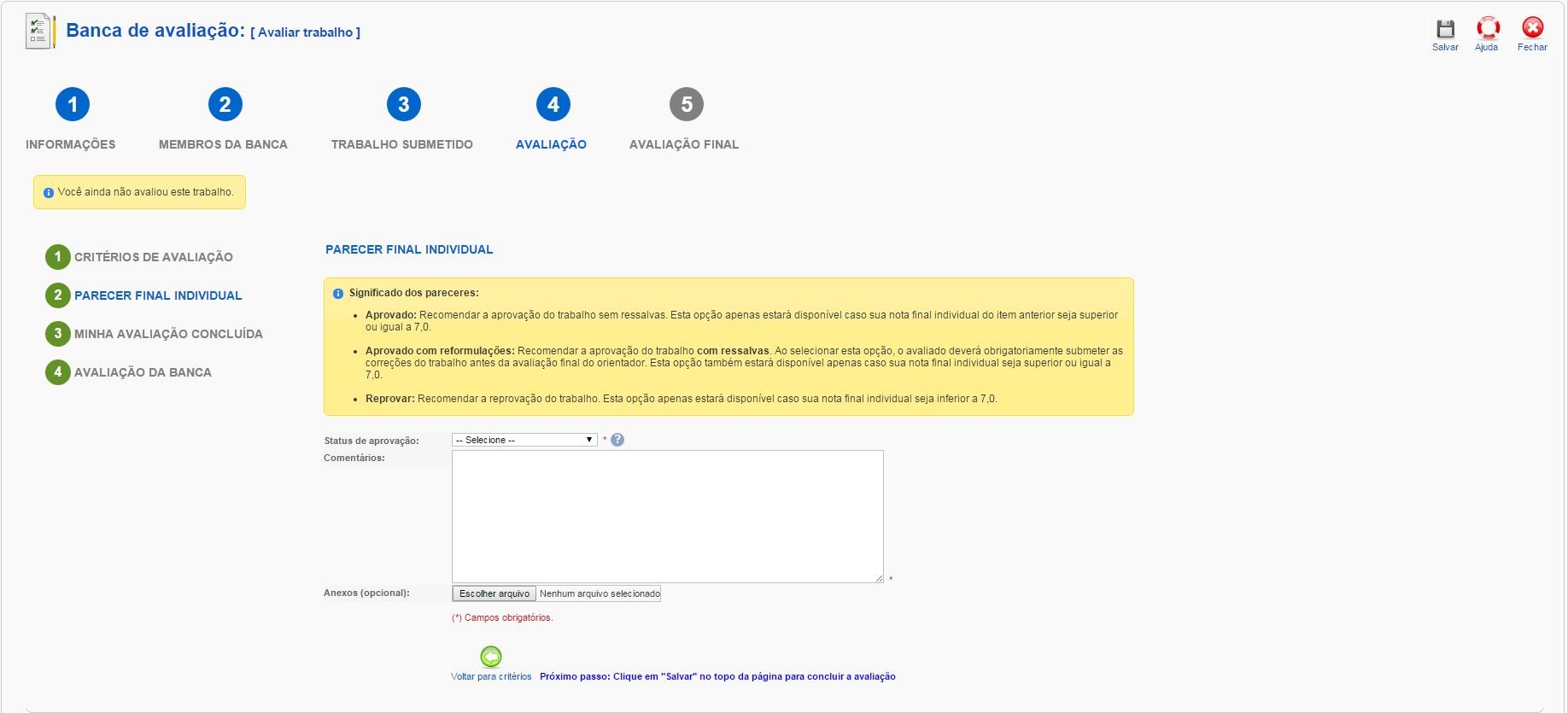This screenshot has width=1568, height=713.
Task: Select Avaliação da Banca sidebar item
Action: click(x=143, y=372)
